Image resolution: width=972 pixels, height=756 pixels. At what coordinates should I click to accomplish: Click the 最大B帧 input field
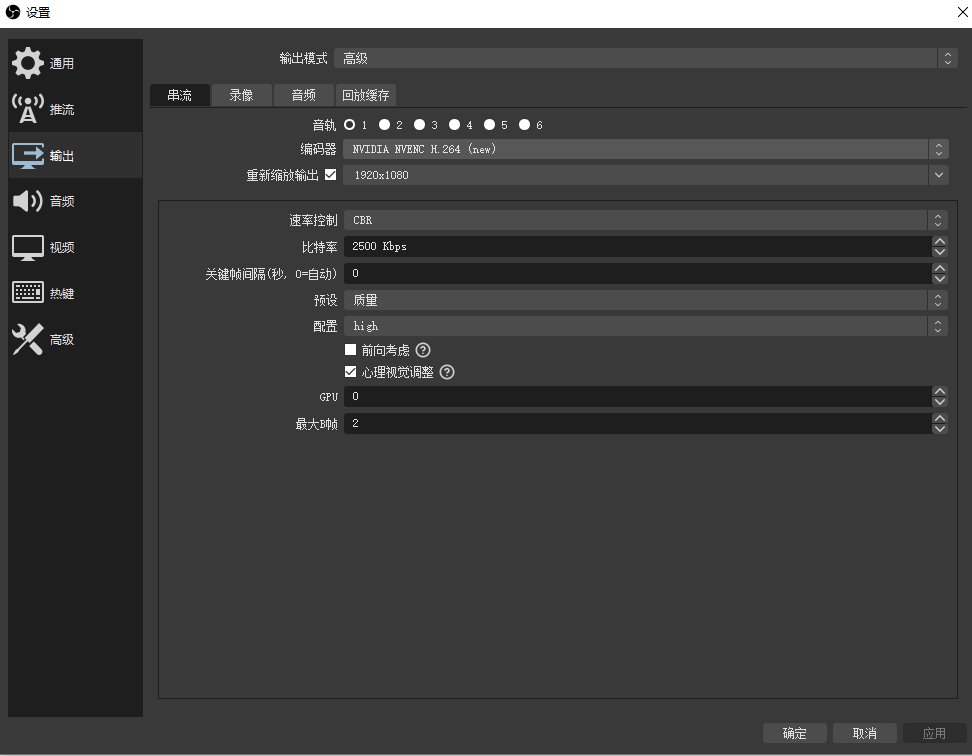[638, 423]
